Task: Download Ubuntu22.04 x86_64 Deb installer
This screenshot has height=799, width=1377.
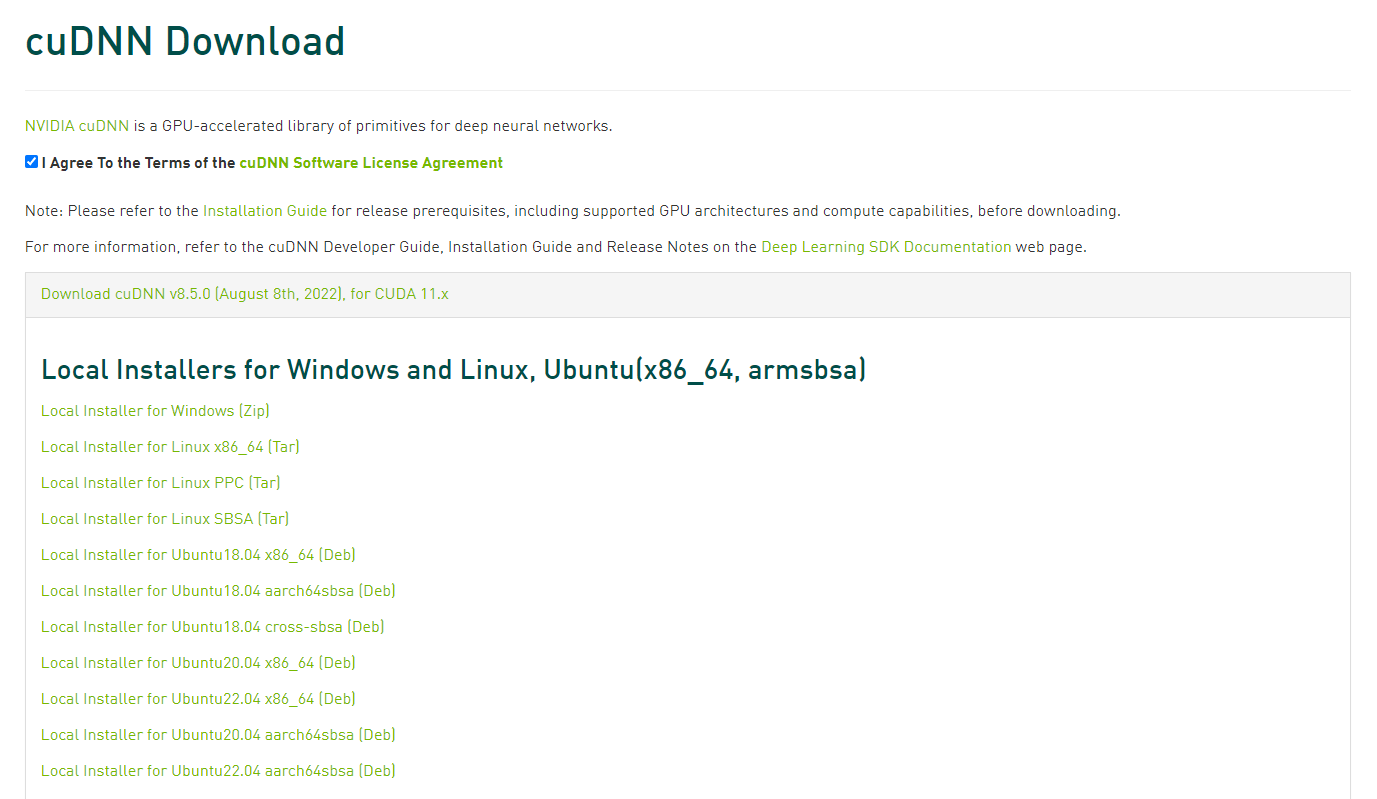Action: click(198, 699)
